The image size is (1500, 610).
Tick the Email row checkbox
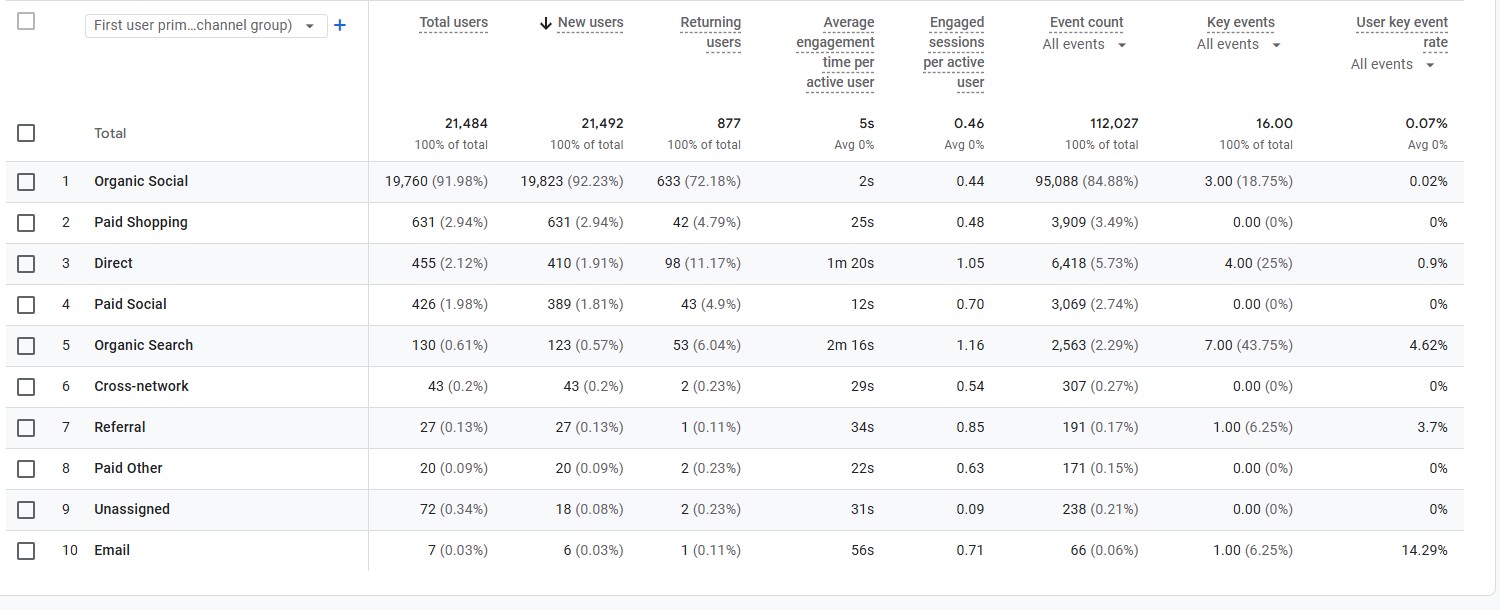tap(26, 551)
